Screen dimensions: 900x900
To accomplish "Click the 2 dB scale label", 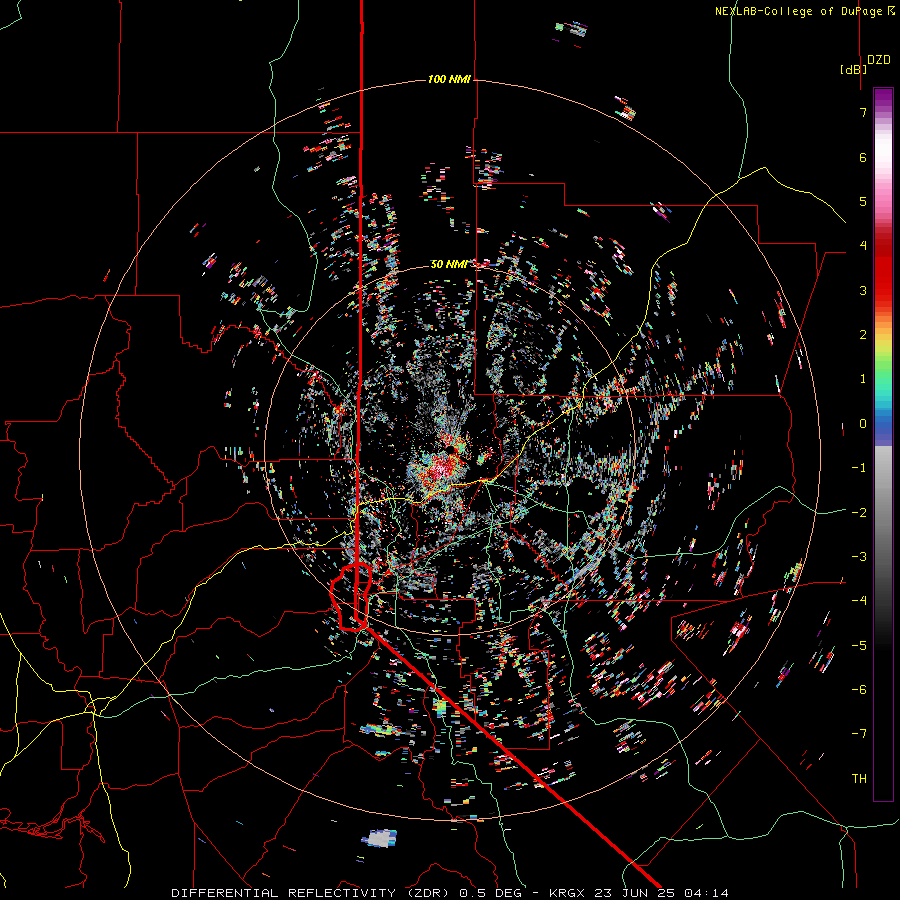I will 863,335.
